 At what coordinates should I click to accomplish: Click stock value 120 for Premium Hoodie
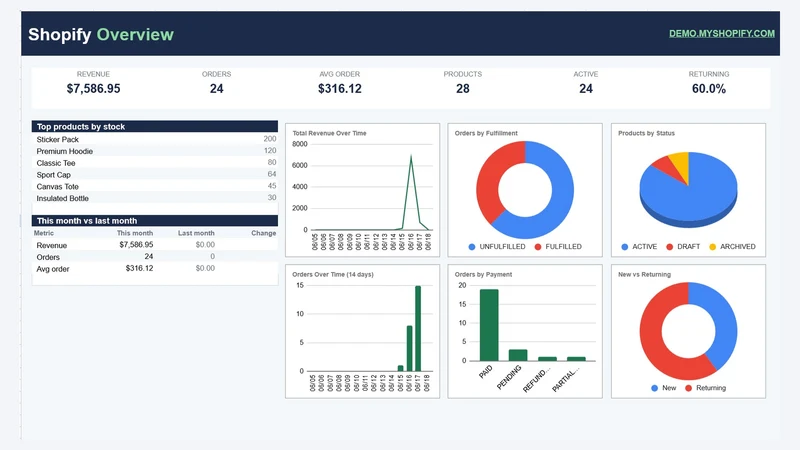click(x=270, y=151)
